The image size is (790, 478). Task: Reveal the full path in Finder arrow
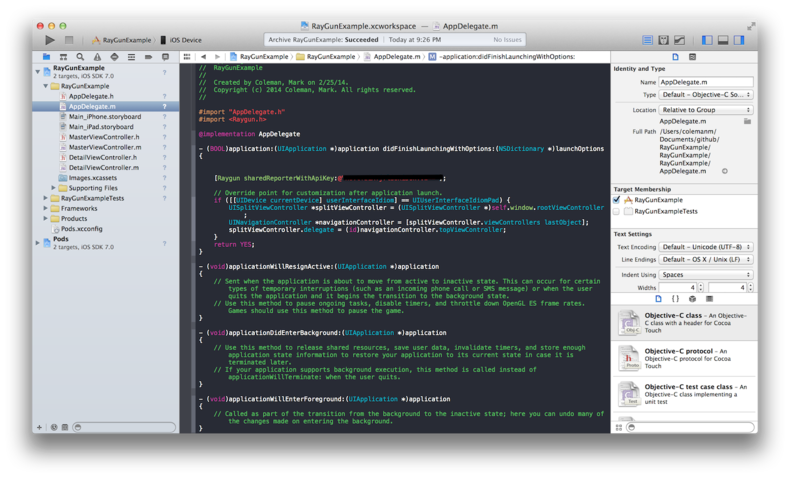725,171
